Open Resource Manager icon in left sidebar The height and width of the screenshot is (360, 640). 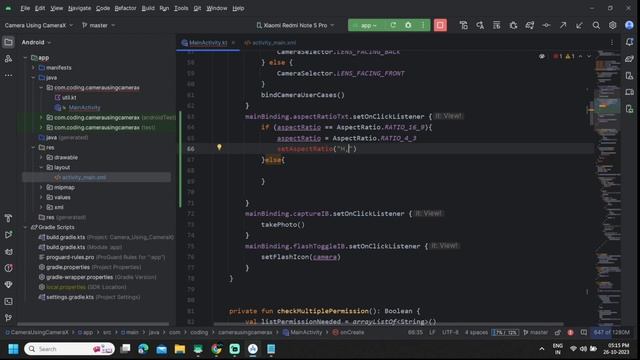point(8,59)
